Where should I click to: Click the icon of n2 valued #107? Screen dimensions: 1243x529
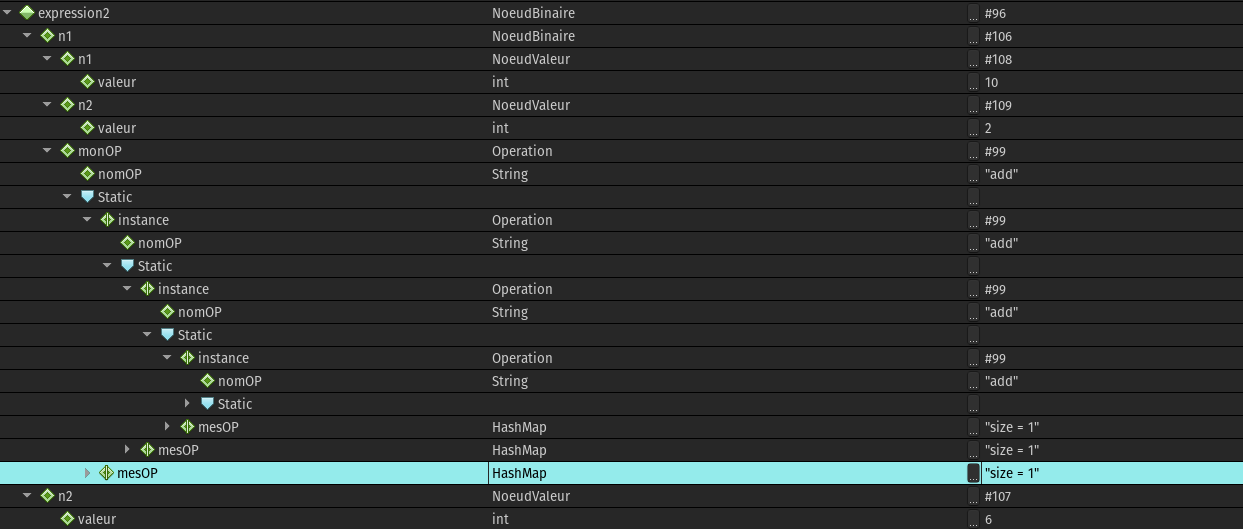(47, 496)
